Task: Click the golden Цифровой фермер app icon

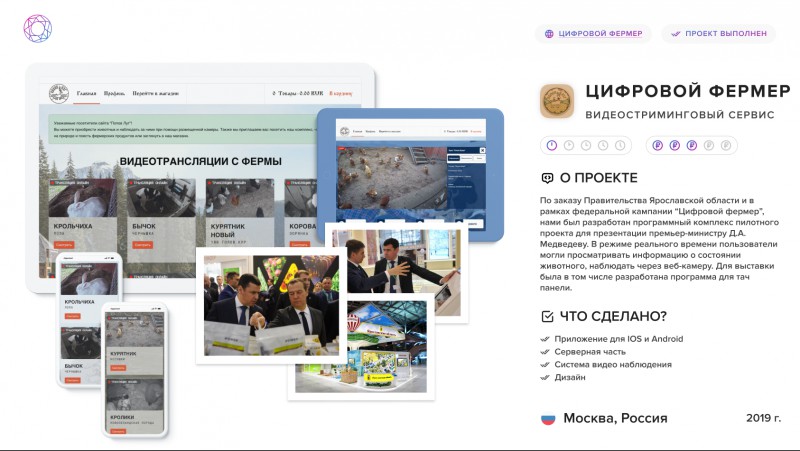Action: click(x=557, y=101)
